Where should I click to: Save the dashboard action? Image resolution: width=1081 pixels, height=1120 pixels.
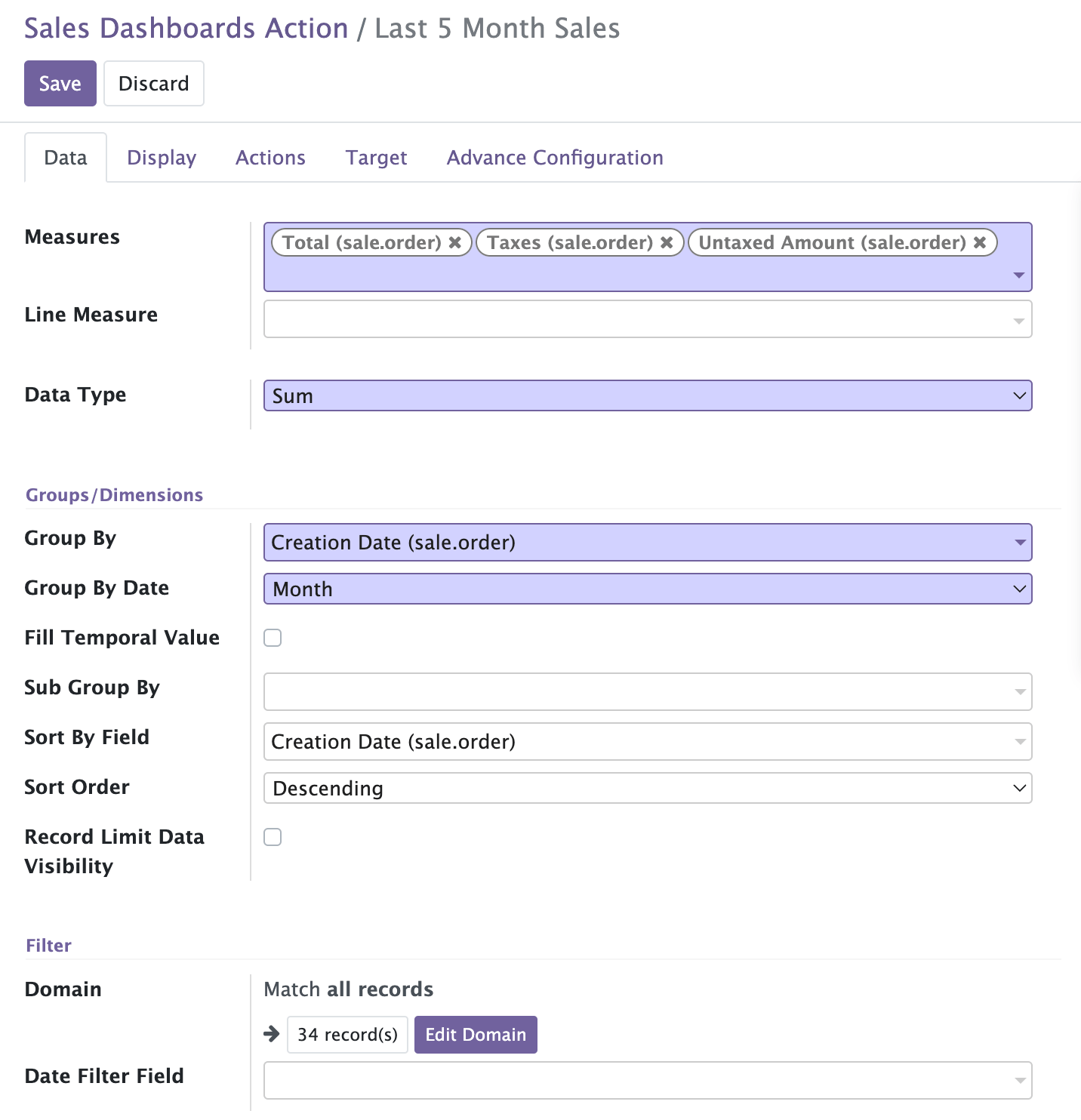click(60, 83)
